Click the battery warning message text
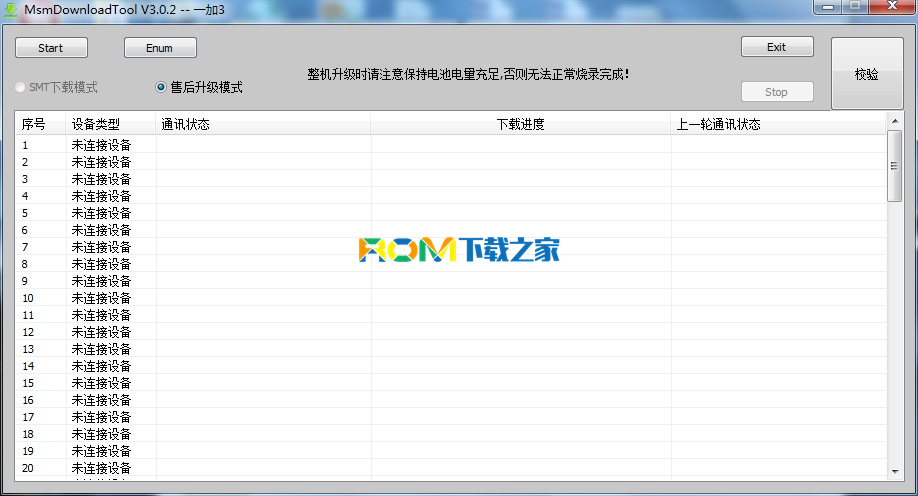The height and width of the screenshot is (496, 918). tap(468, 74)
